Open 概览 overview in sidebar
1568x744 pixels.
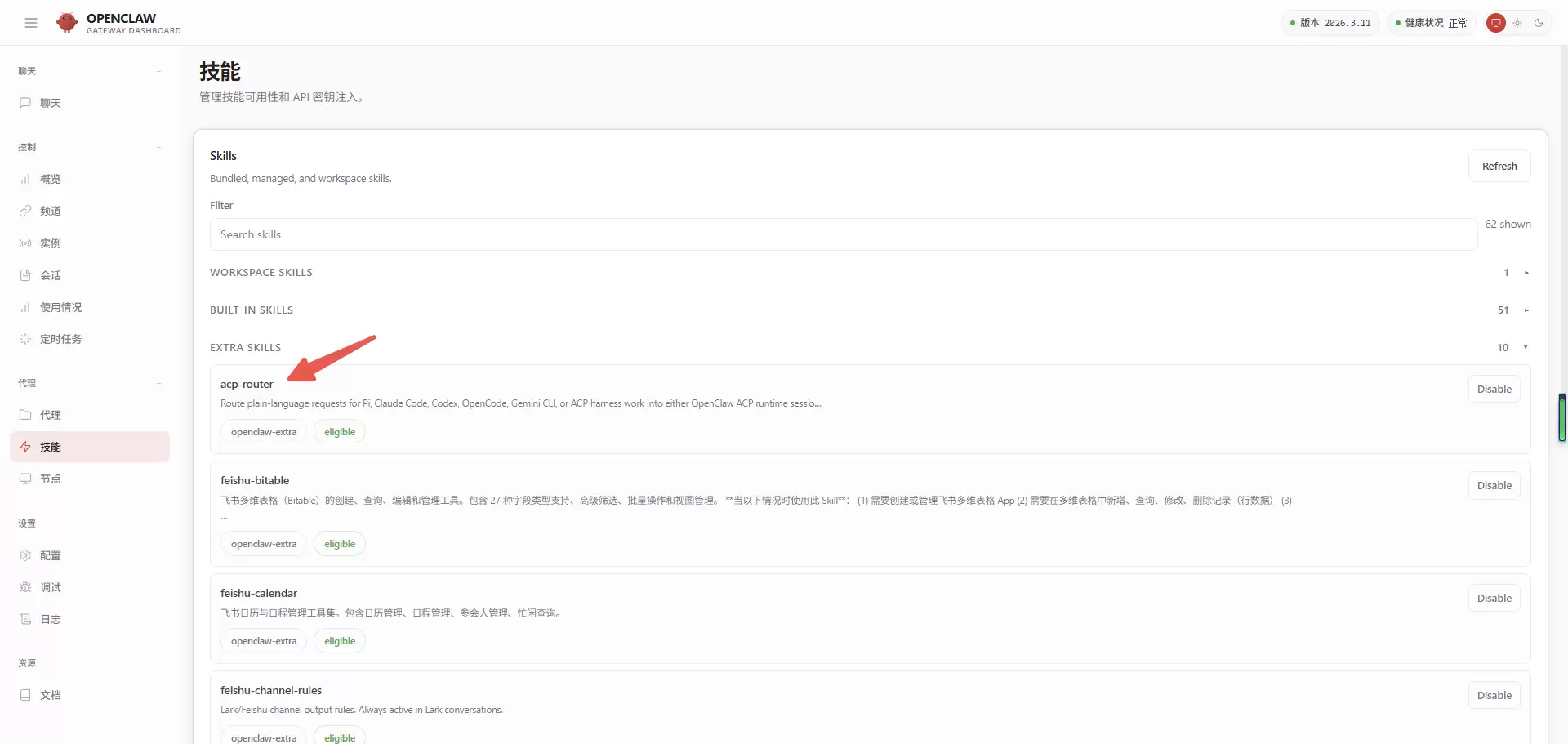51,179
